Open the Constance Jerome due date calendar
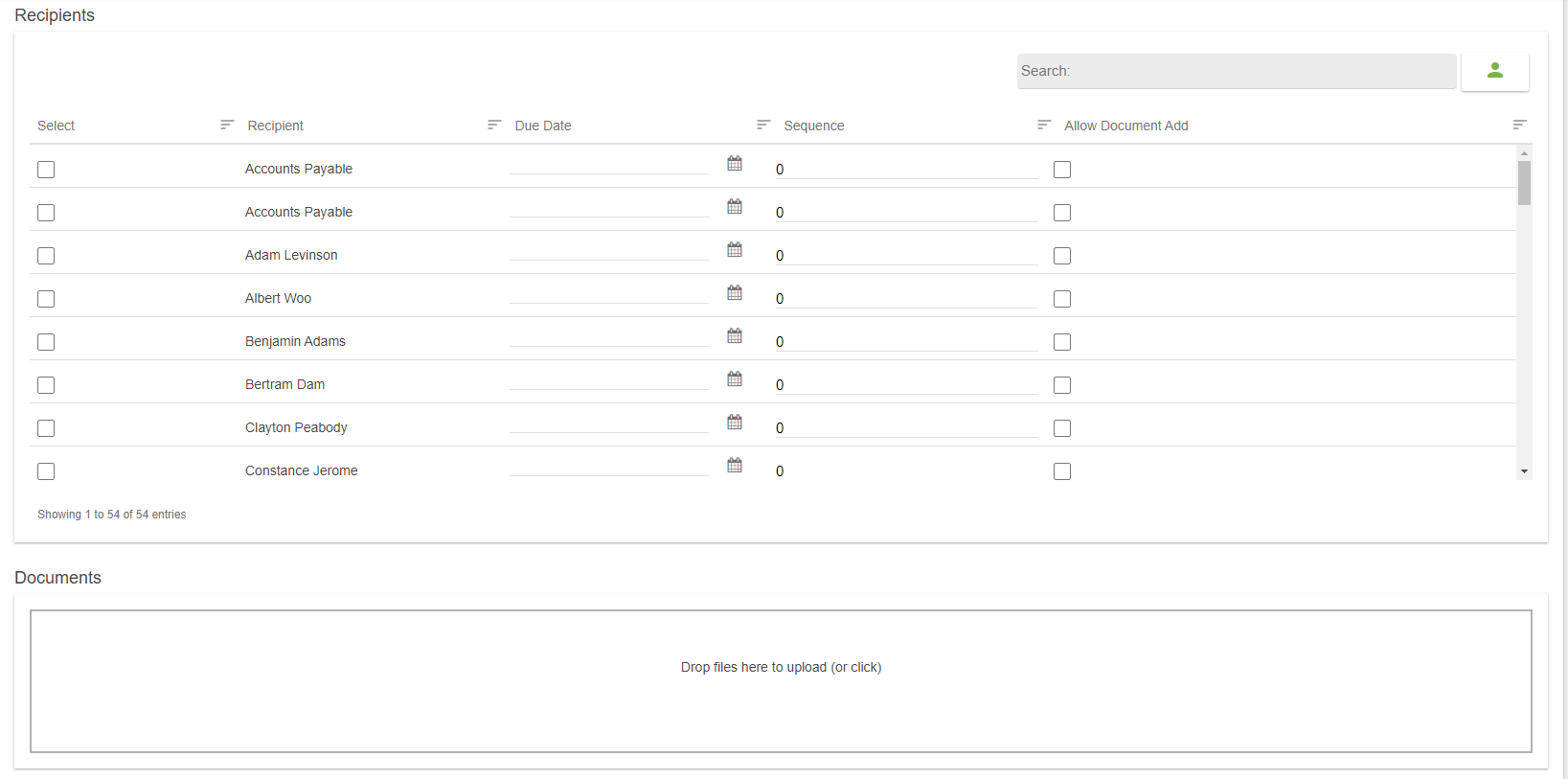 coord(735,466)
